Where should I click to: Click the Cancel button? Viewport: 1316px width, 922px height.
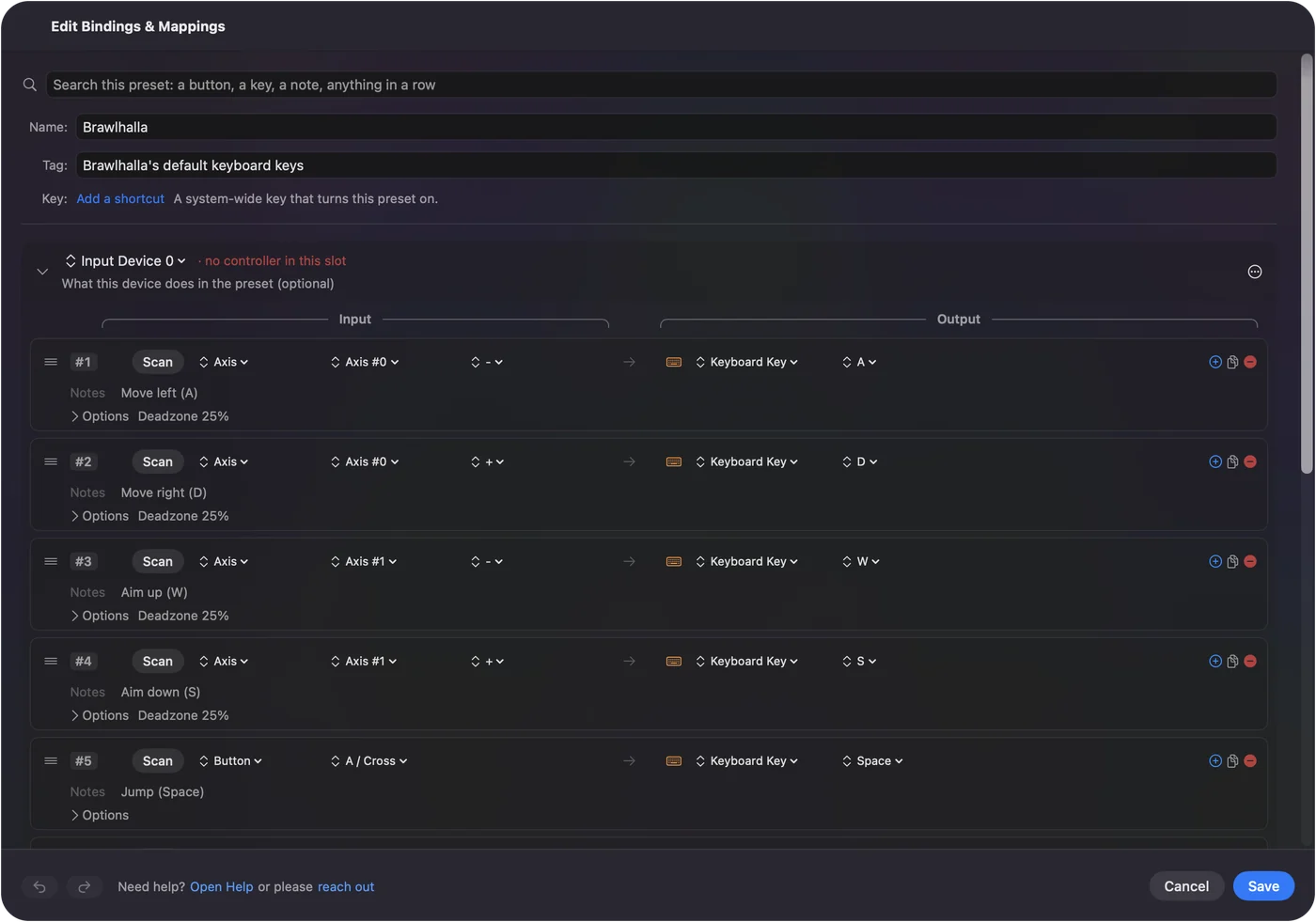pos(1186,886)
